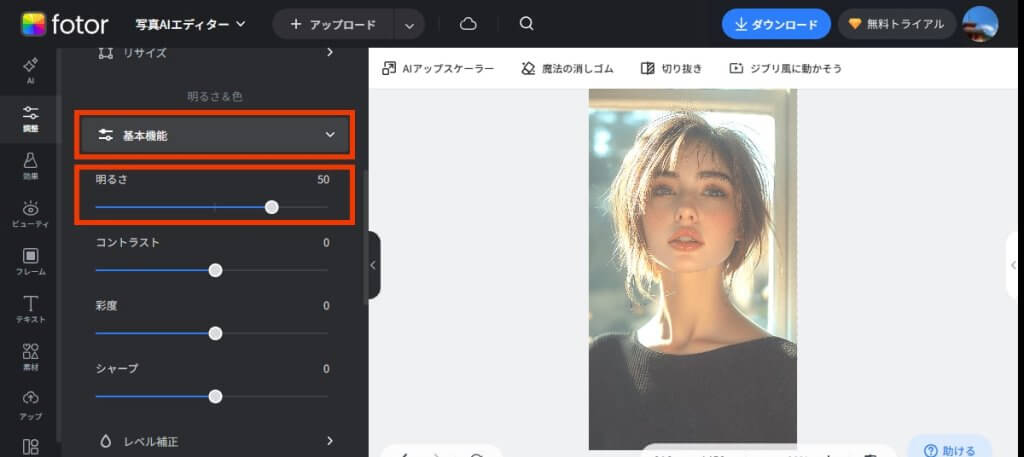Screen dimensions: 1024x457
Task: Click the 明るさ＆色 section heading
Action: (x=215, y=97)
